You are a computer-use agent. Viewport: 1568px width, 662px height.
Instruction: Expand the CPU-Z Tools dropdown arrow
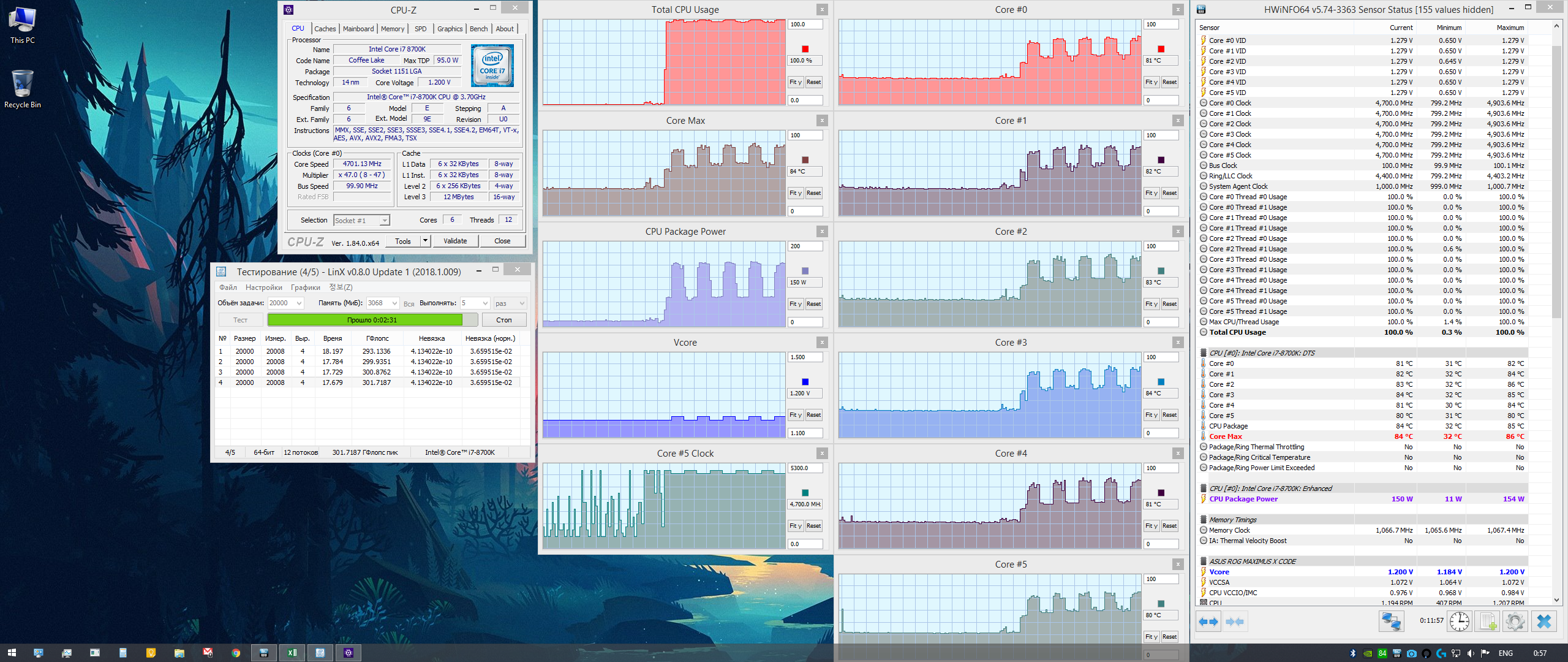[x=425, y=241]
